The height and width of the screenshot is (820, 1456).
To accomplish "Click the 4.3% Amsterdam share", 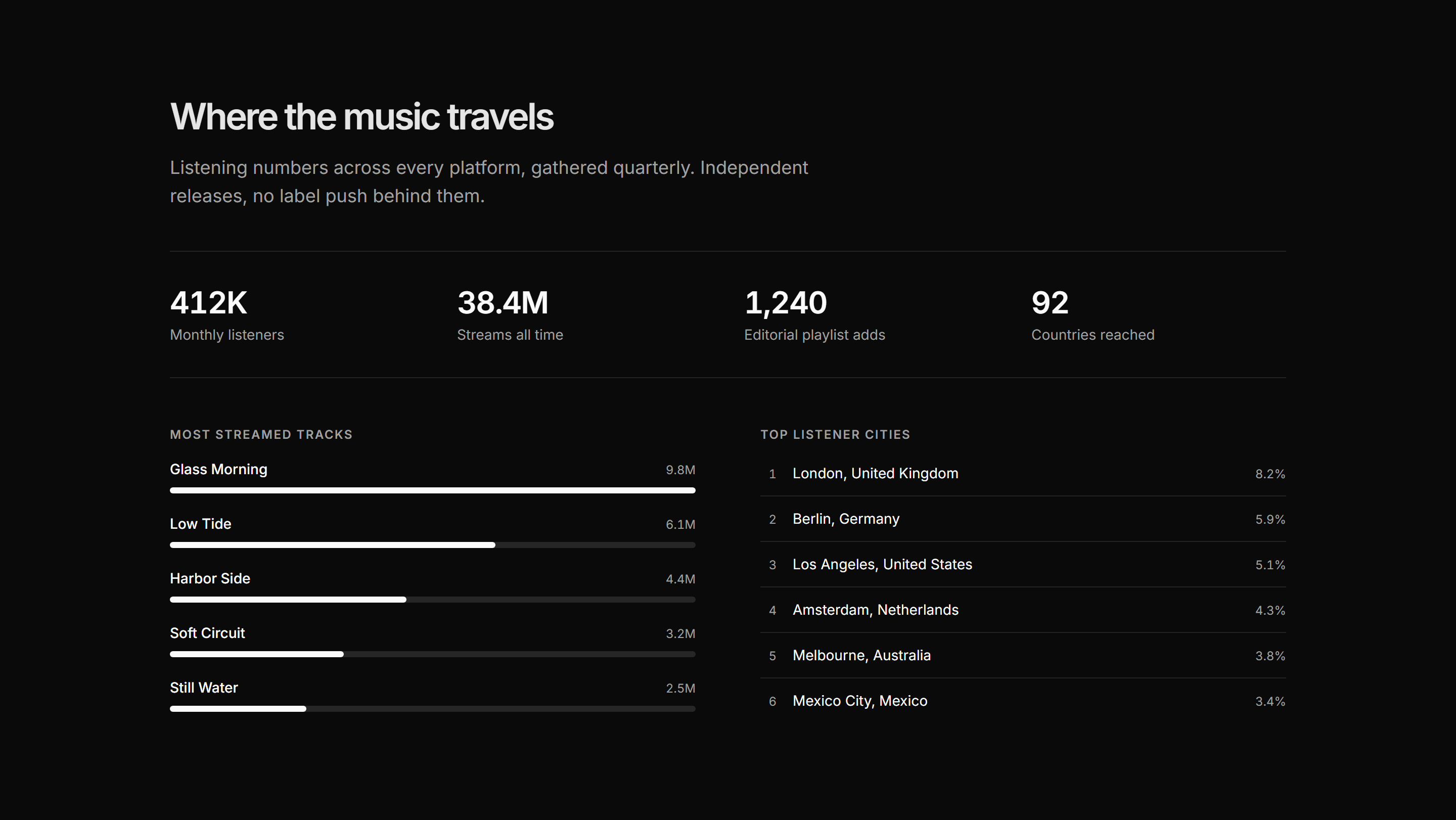I will (1270, 611).
